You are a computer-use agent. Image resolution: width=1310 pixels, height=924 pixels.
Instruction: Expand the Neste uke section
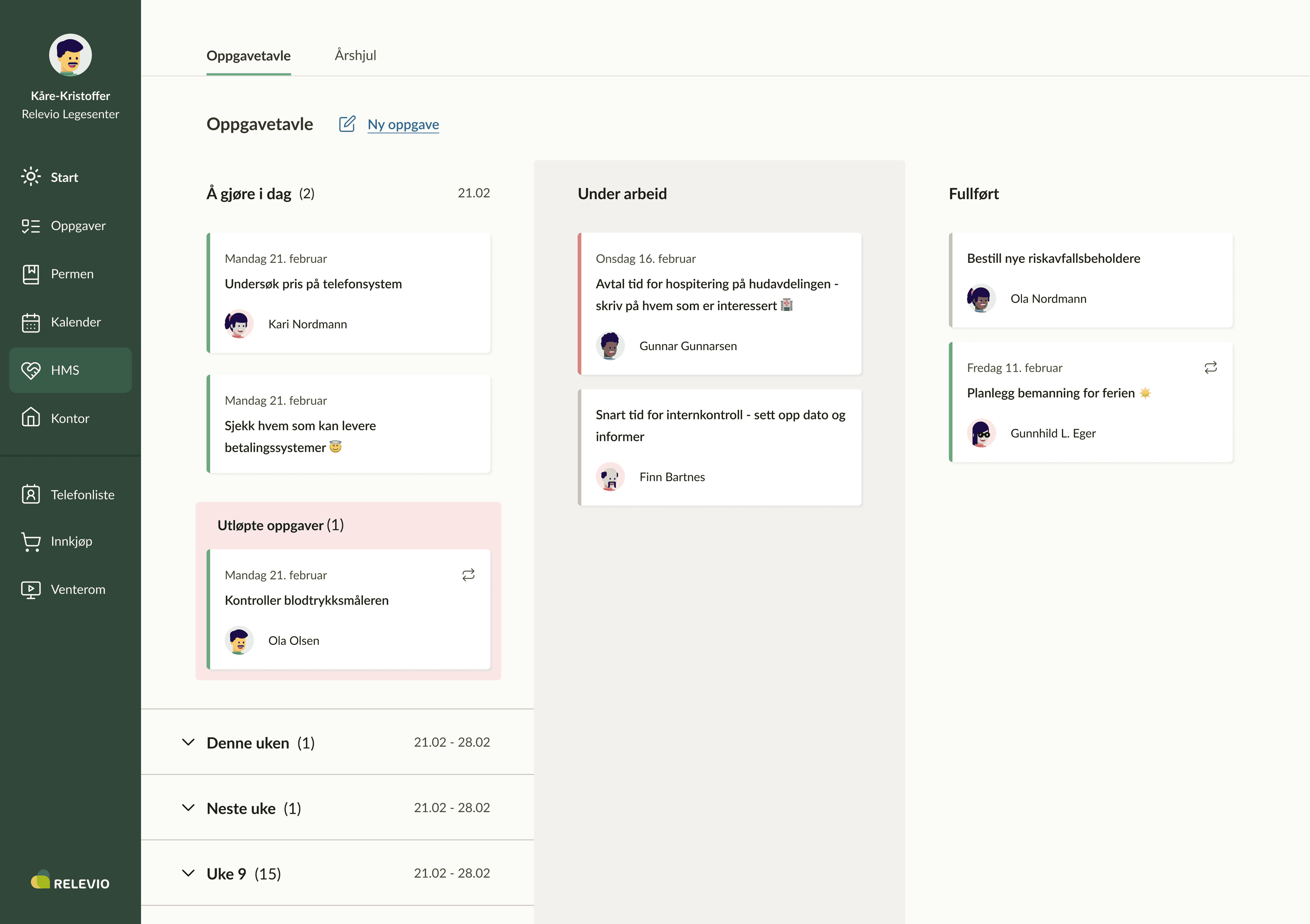click(188, 808)
